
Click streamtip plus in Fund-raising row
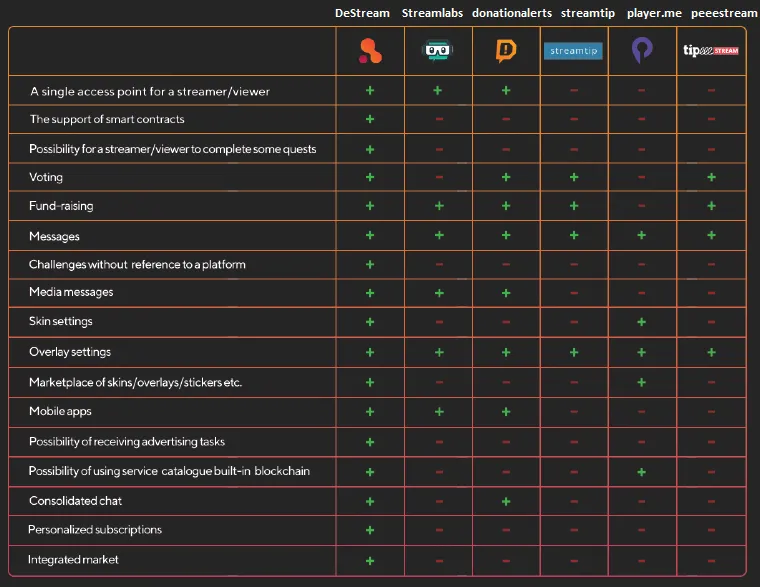click(x=574, y=206)
